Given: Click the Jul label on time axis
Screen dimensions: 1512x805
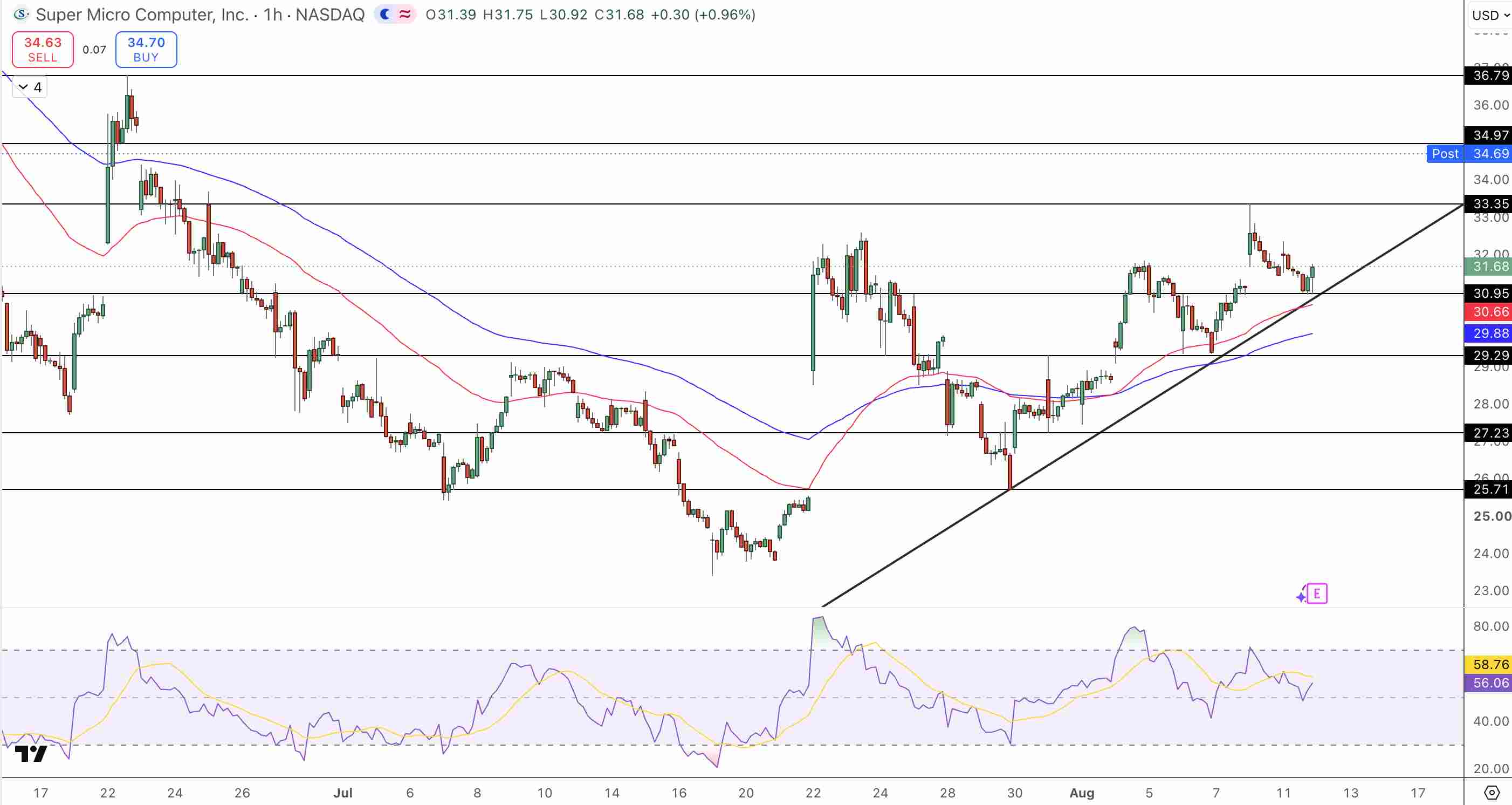Looking at the screenshot, I should tap(343, 793).
